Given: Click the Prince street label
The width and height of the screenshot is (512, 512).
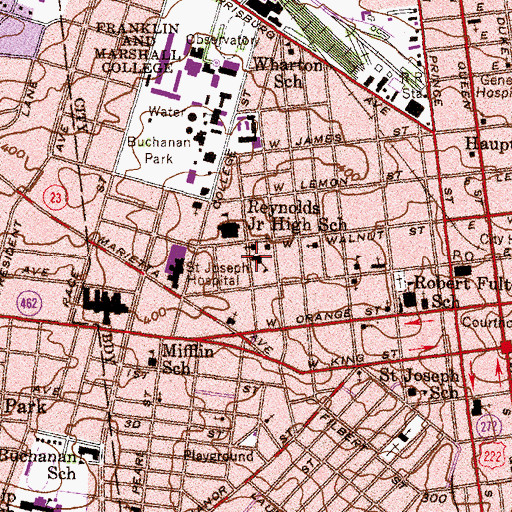Looking at the screenshot, I should (x=435, y=80).
